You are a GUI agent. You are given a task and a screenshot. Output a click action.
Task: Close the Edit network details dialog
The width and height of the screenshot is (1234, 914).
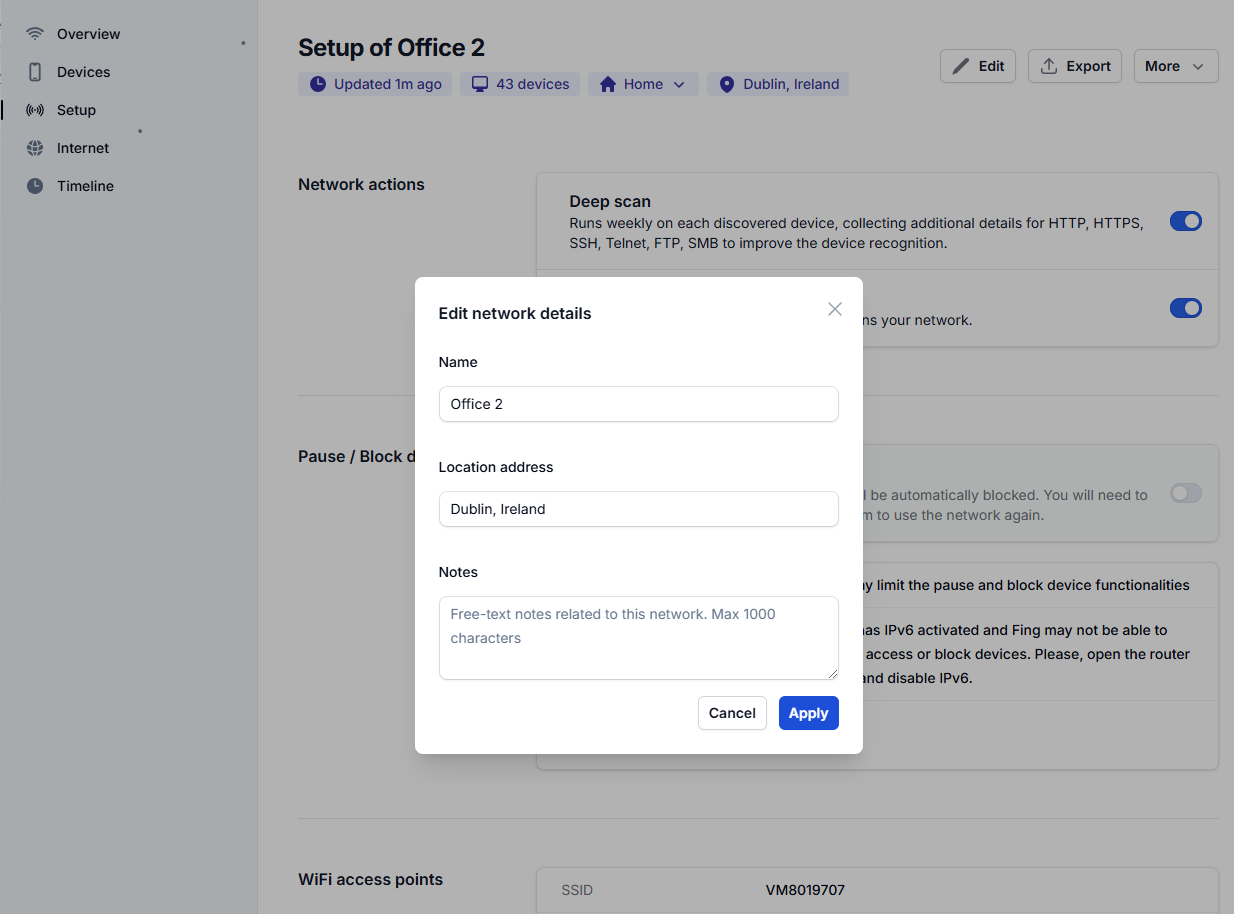click(835, 309)
